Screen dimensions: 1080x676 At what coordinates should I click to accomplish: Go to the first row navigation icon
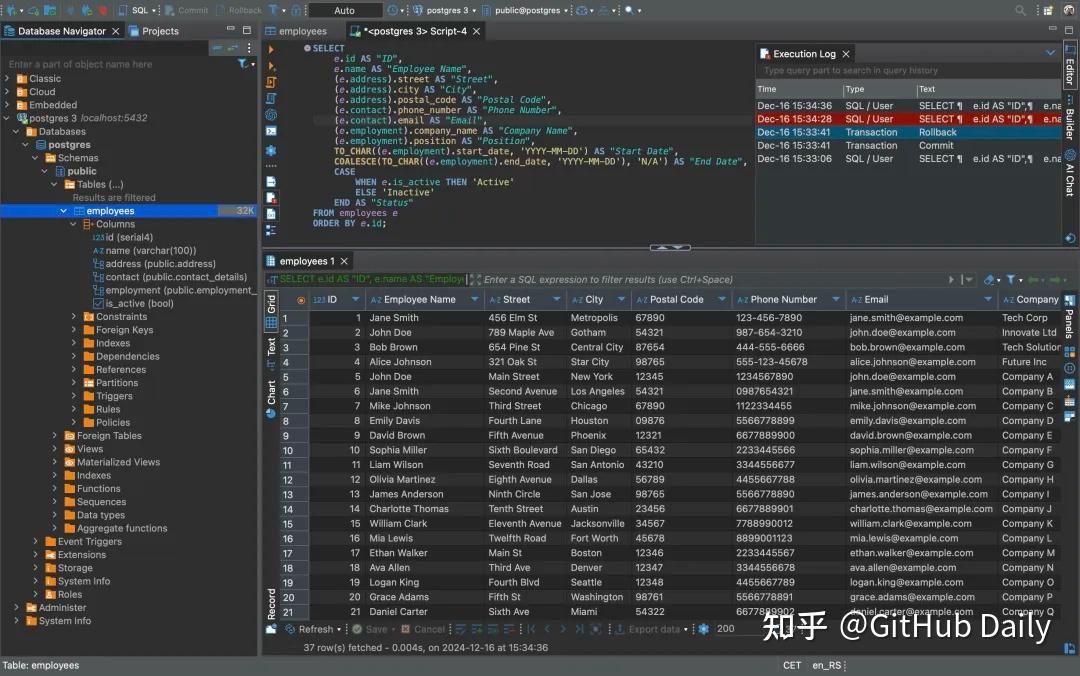531,629
